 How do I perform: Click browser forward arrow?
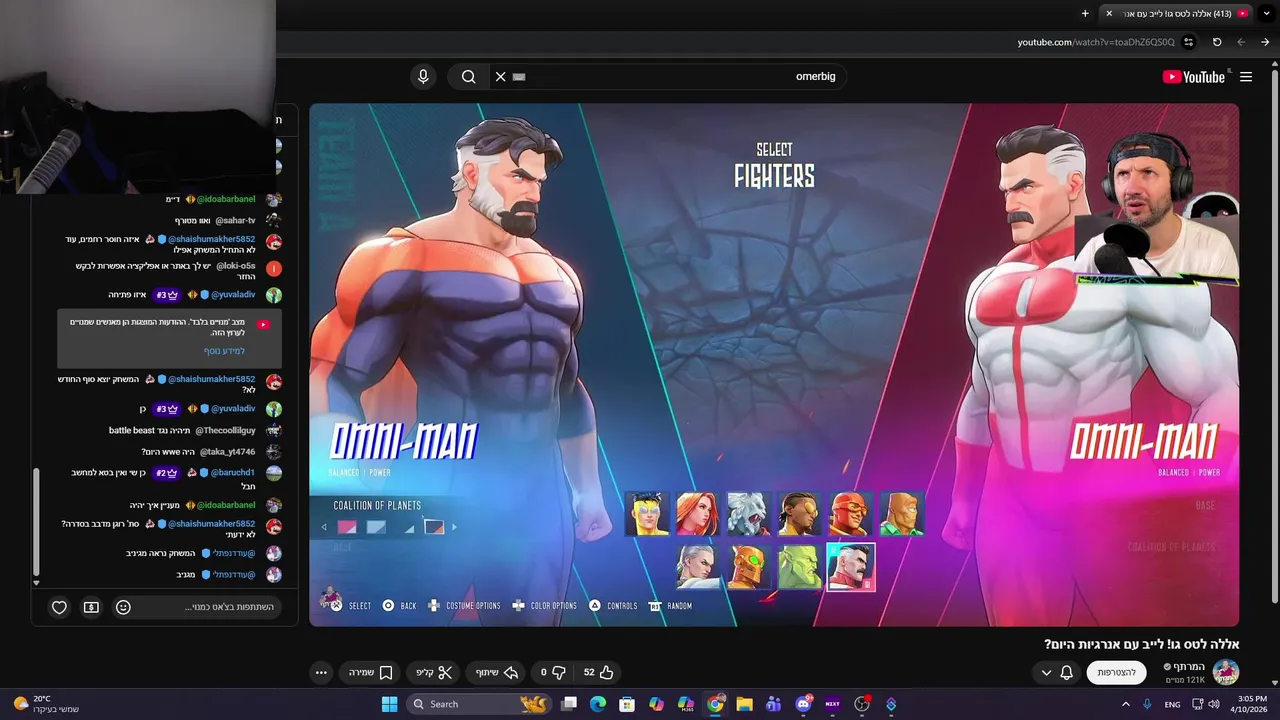(x=1265, y=42)
